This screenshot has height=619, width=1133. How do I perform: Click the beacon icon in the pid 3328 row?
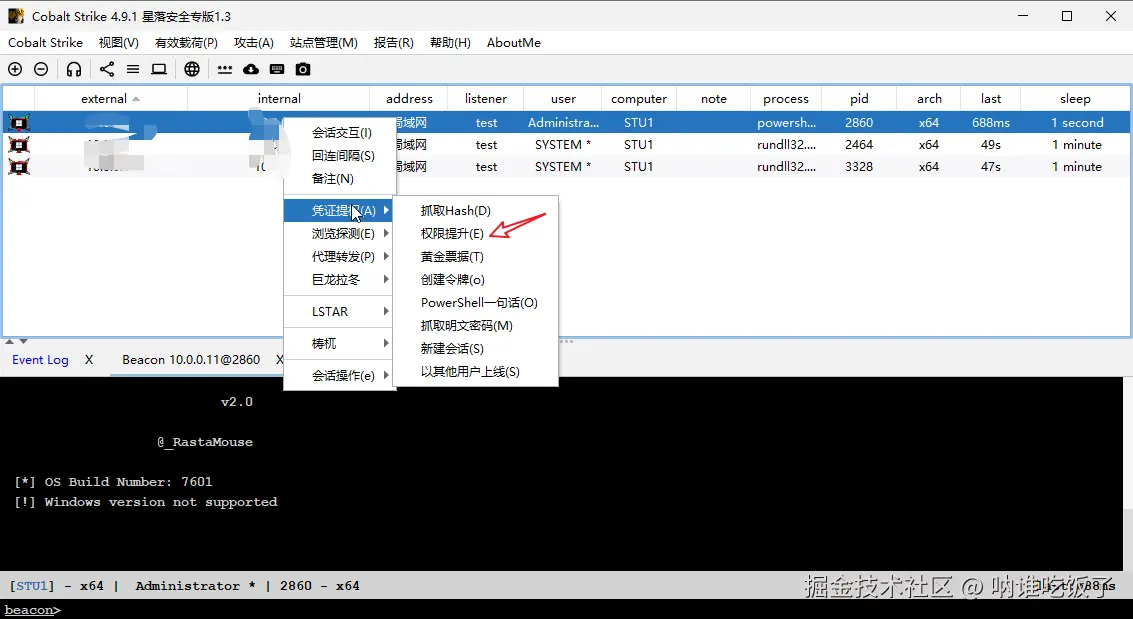(19, 167)
